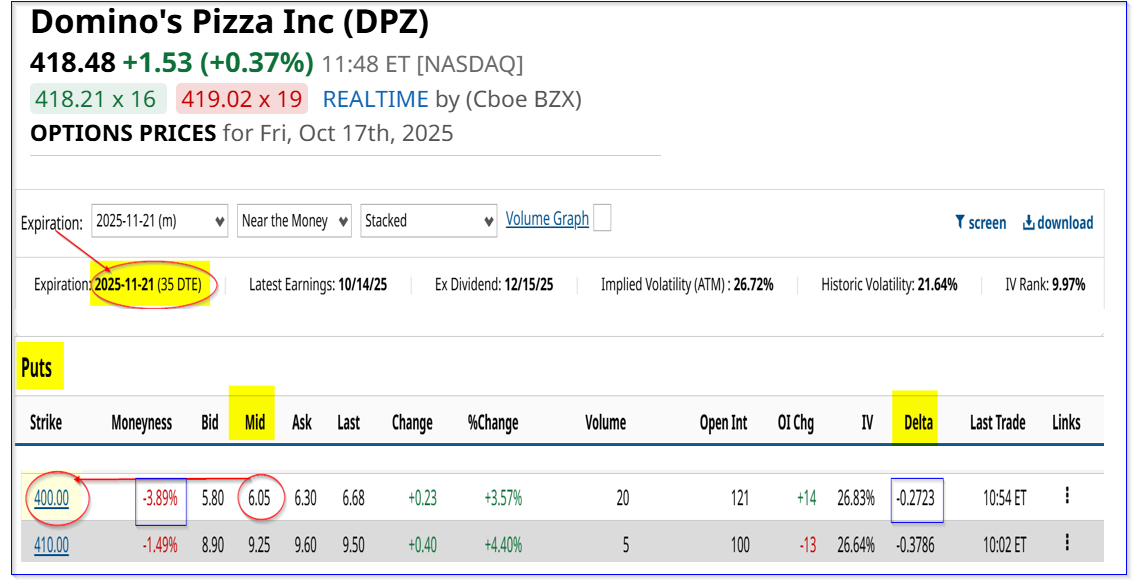Sort by Last Trade column header
1133x581 pixels.
(x=997, y=423)
